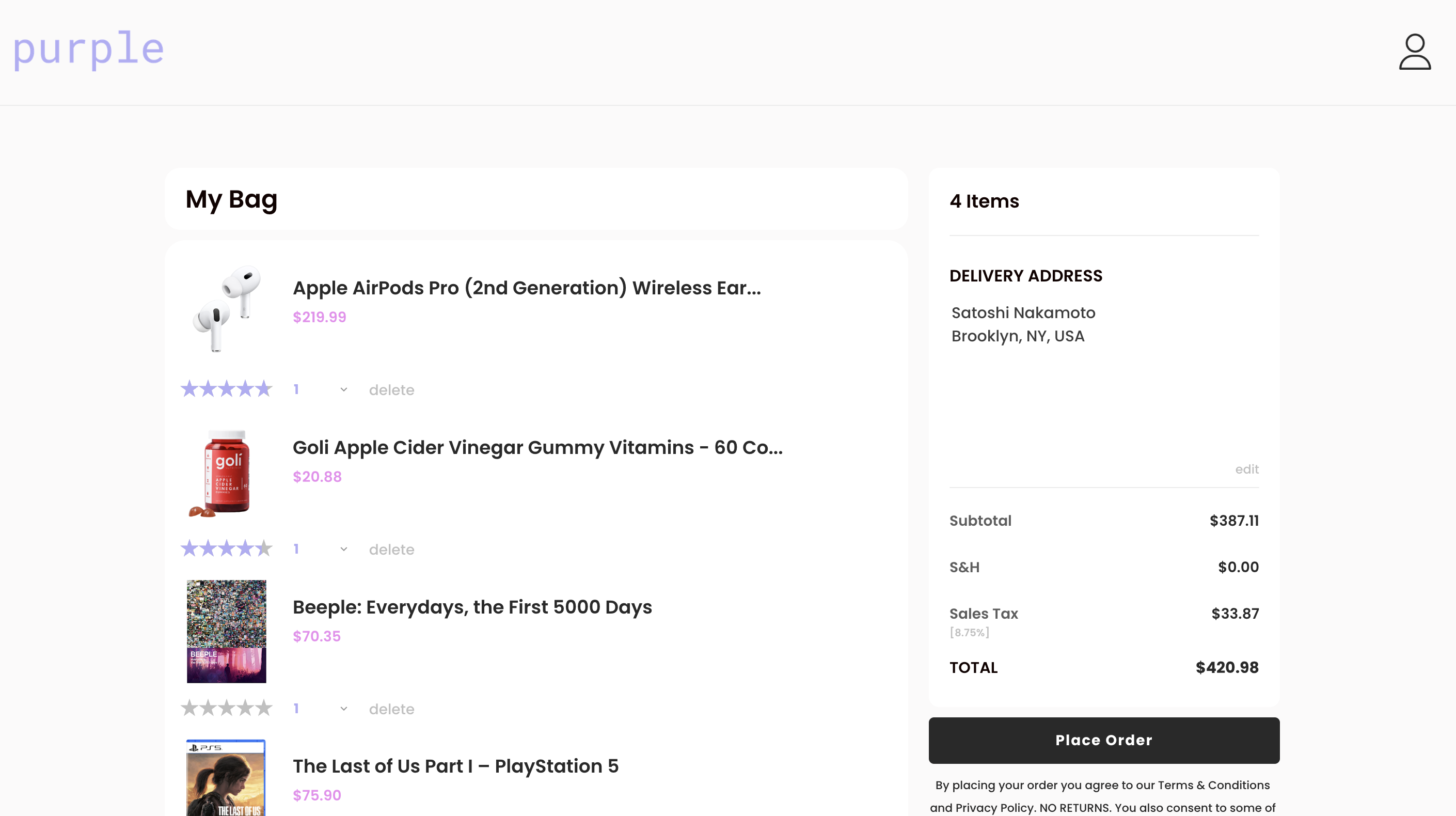Click the Brooklyn, NY, USA address line

pos(1018,336)
